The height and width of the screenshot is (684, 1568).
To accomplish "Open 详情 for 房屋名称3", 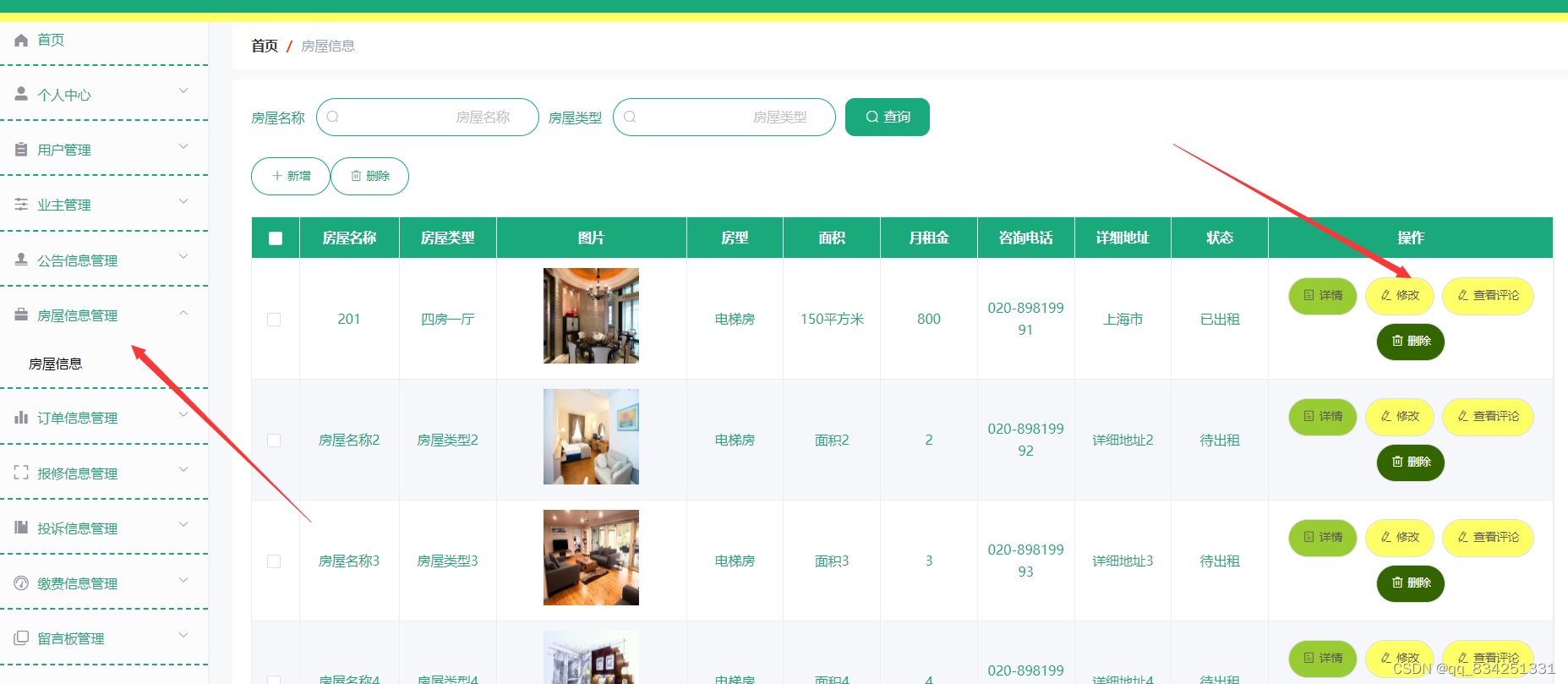I will (x=1323, y=538).
